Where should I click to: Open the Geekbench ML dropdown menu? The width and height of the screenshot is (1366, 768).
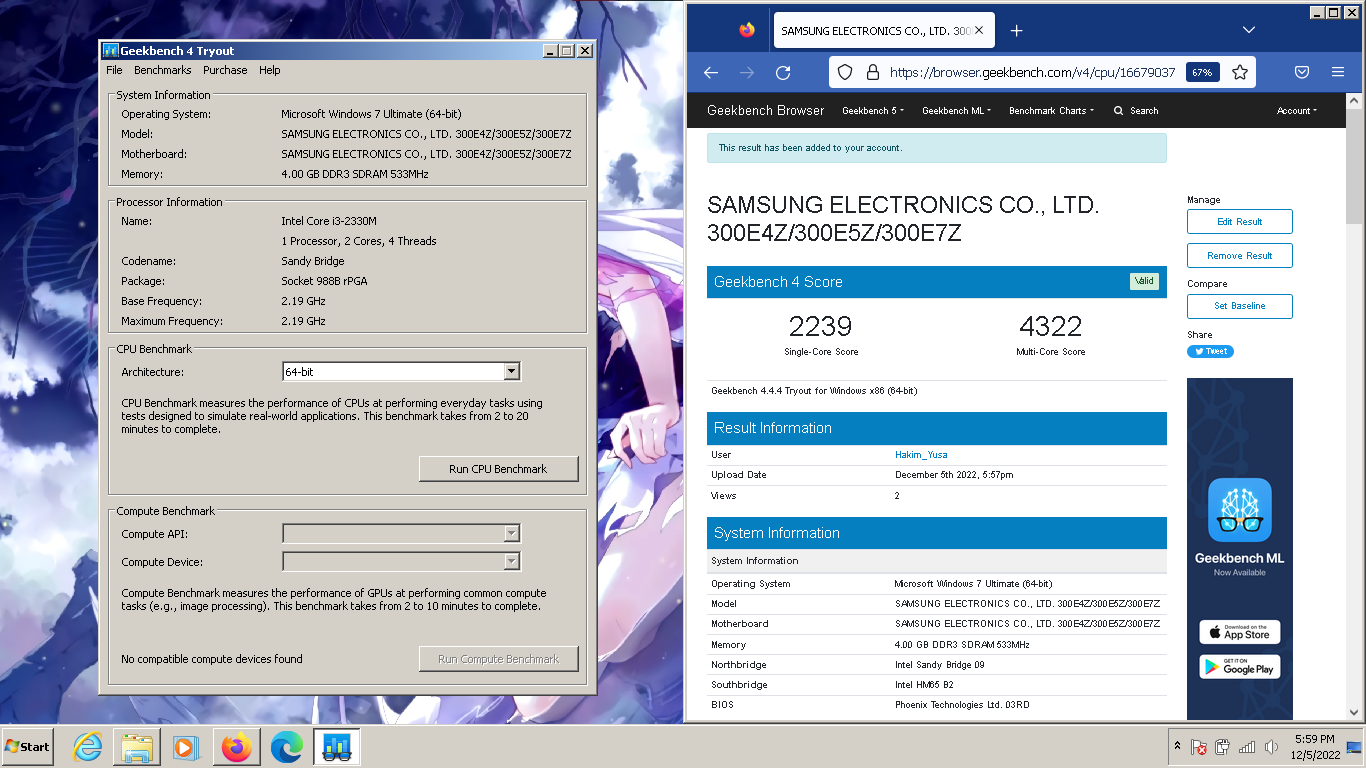(x=956, y=111)
